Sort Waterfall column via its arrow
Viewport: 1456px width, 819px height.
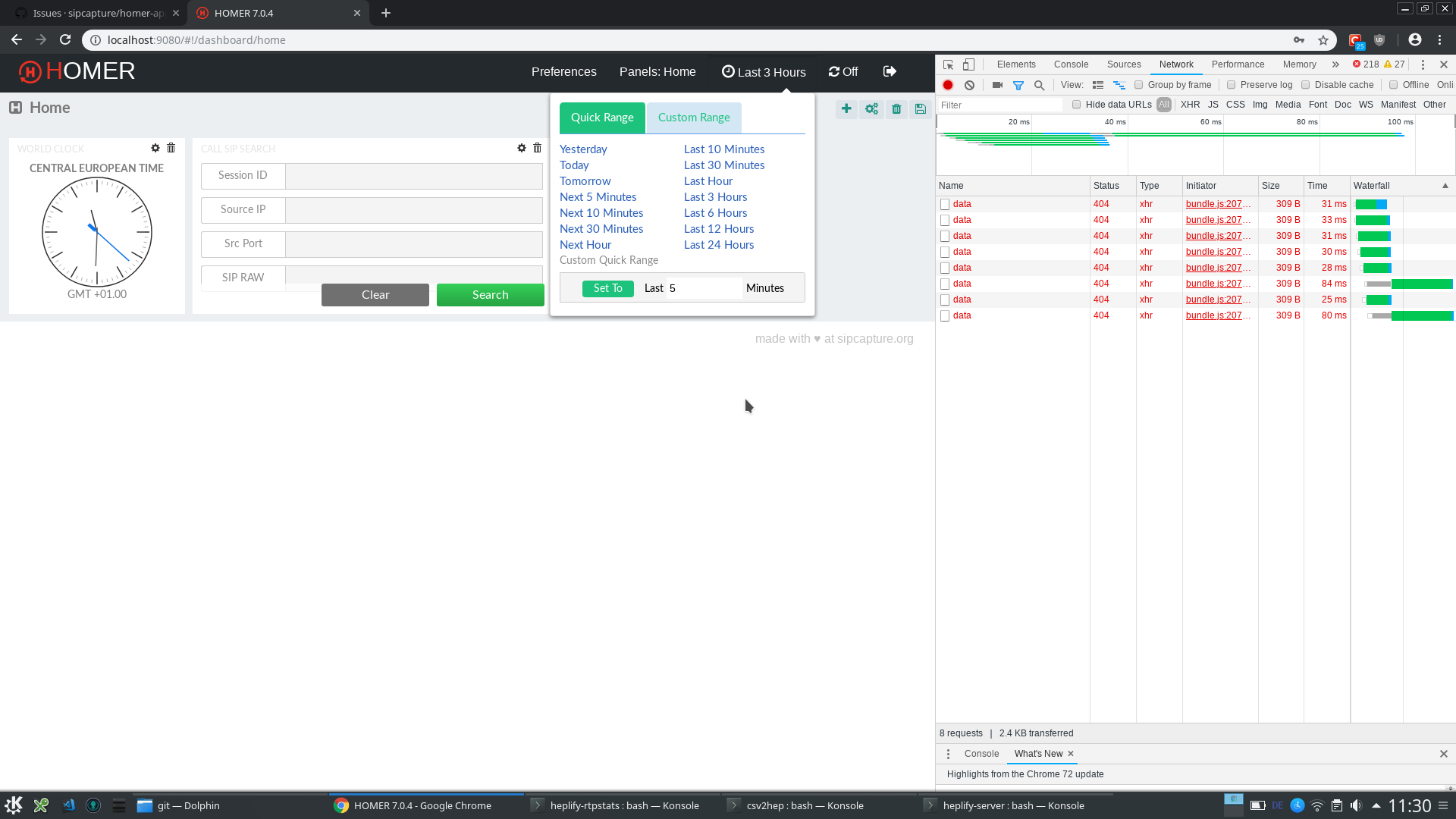(1445, 186)
